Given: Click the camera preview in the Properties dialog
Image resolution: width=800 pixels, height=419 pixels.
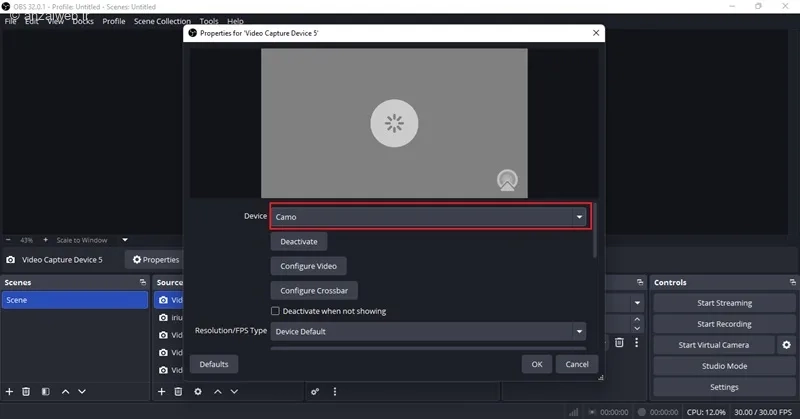Looking at the screenshot, I should pos(394,123).
